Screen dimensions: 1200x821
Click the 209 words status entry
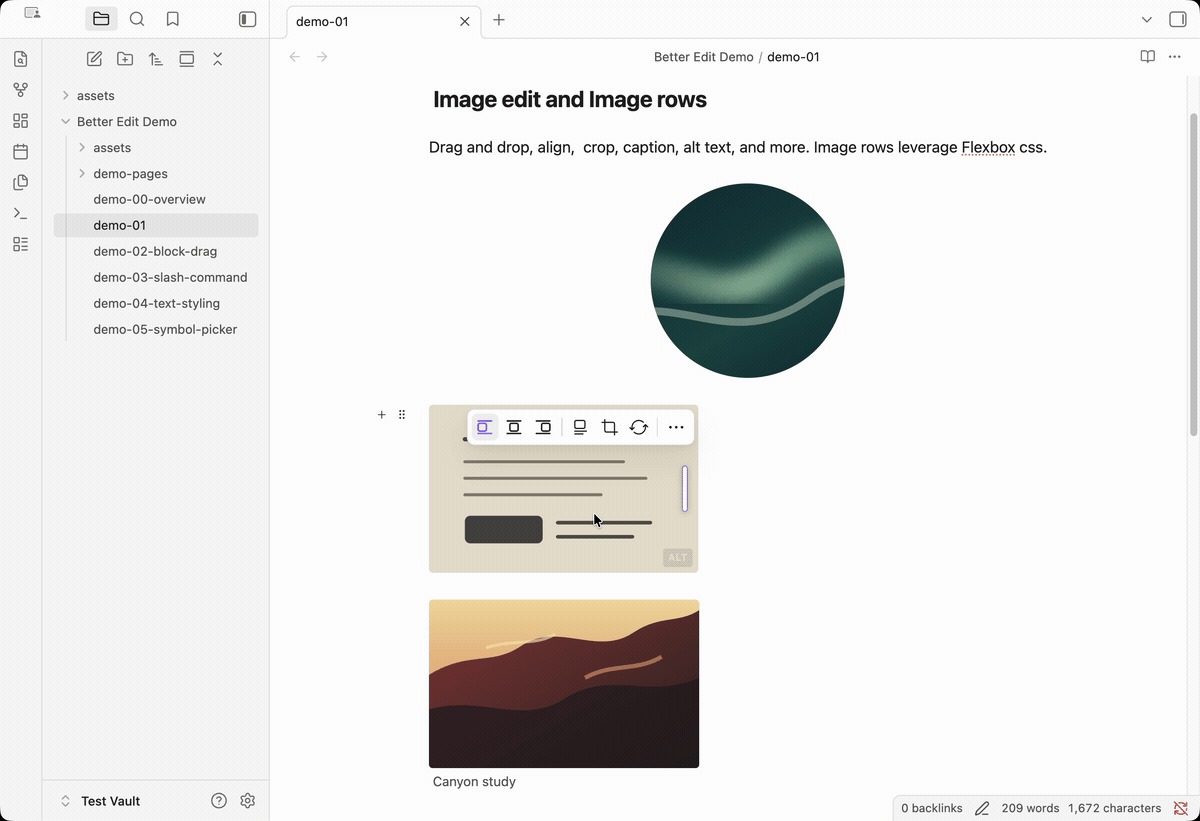(x=1030, y=808)
